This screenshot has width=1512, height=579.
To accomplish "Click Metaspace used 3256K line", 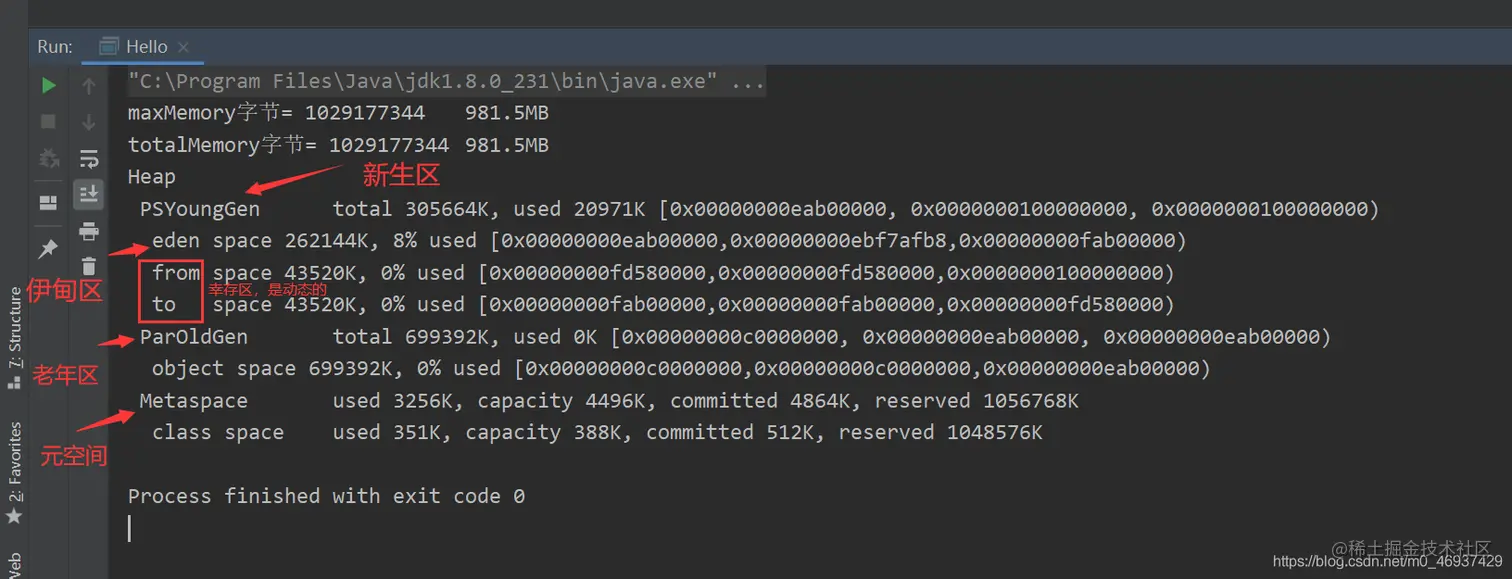I will [x=609, y=401].
